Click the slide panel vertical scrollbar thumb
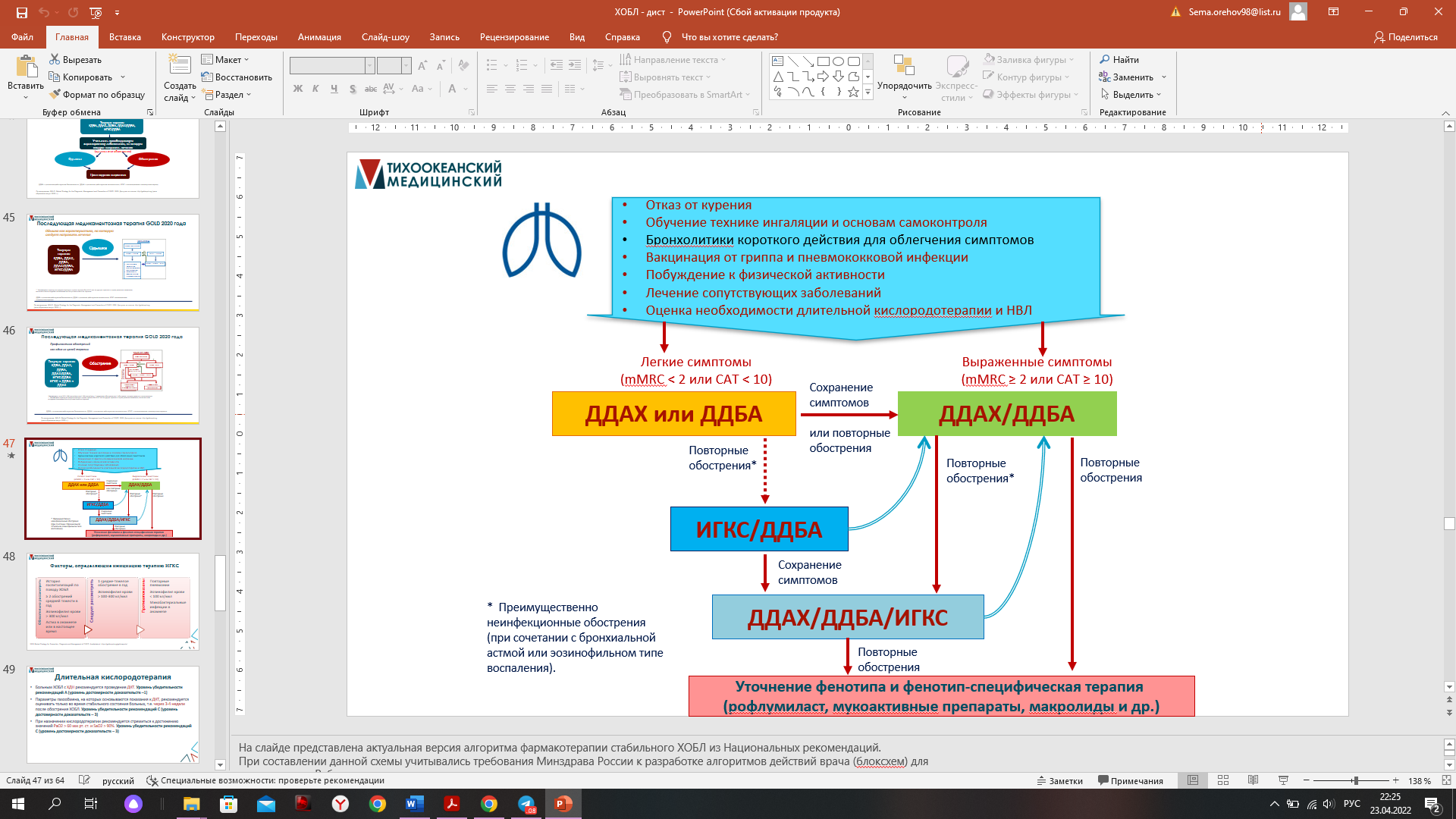The image size is (1456, 819). pos(220,583)
